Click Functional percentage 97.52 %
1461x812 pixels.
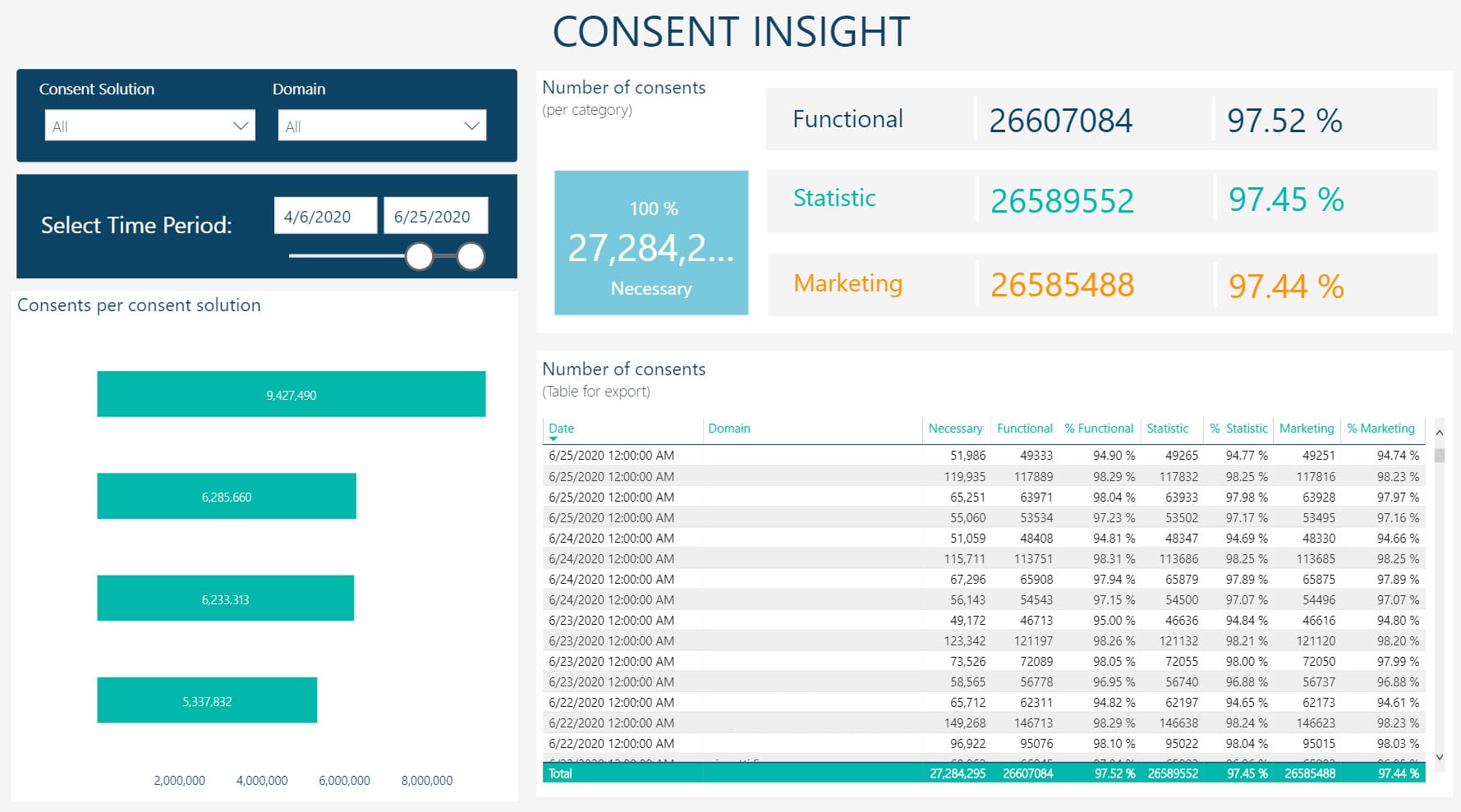(x=1284, y=121)
